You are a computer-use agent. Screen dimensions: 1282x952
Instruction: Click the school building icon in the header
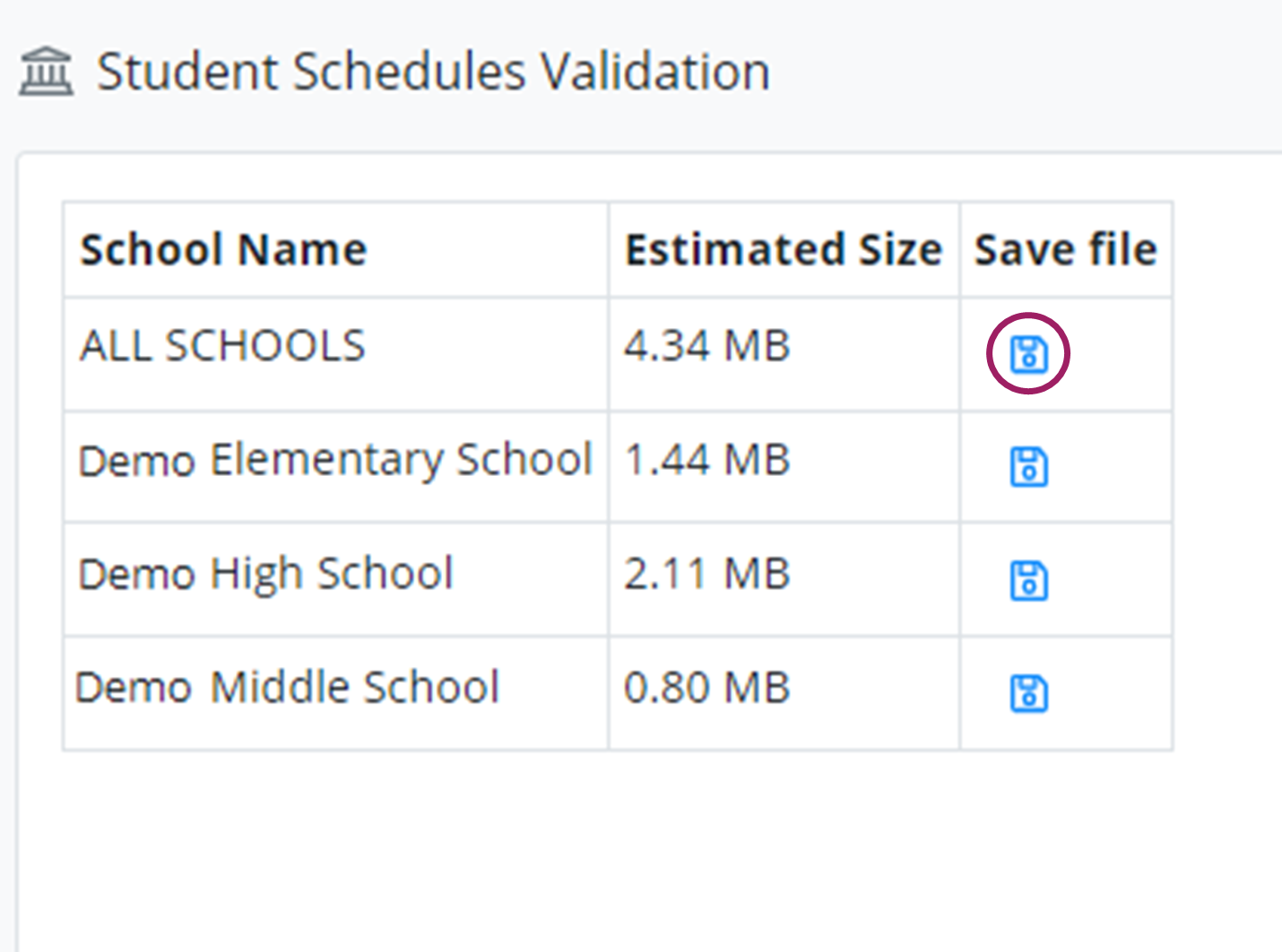pos(44,72)
